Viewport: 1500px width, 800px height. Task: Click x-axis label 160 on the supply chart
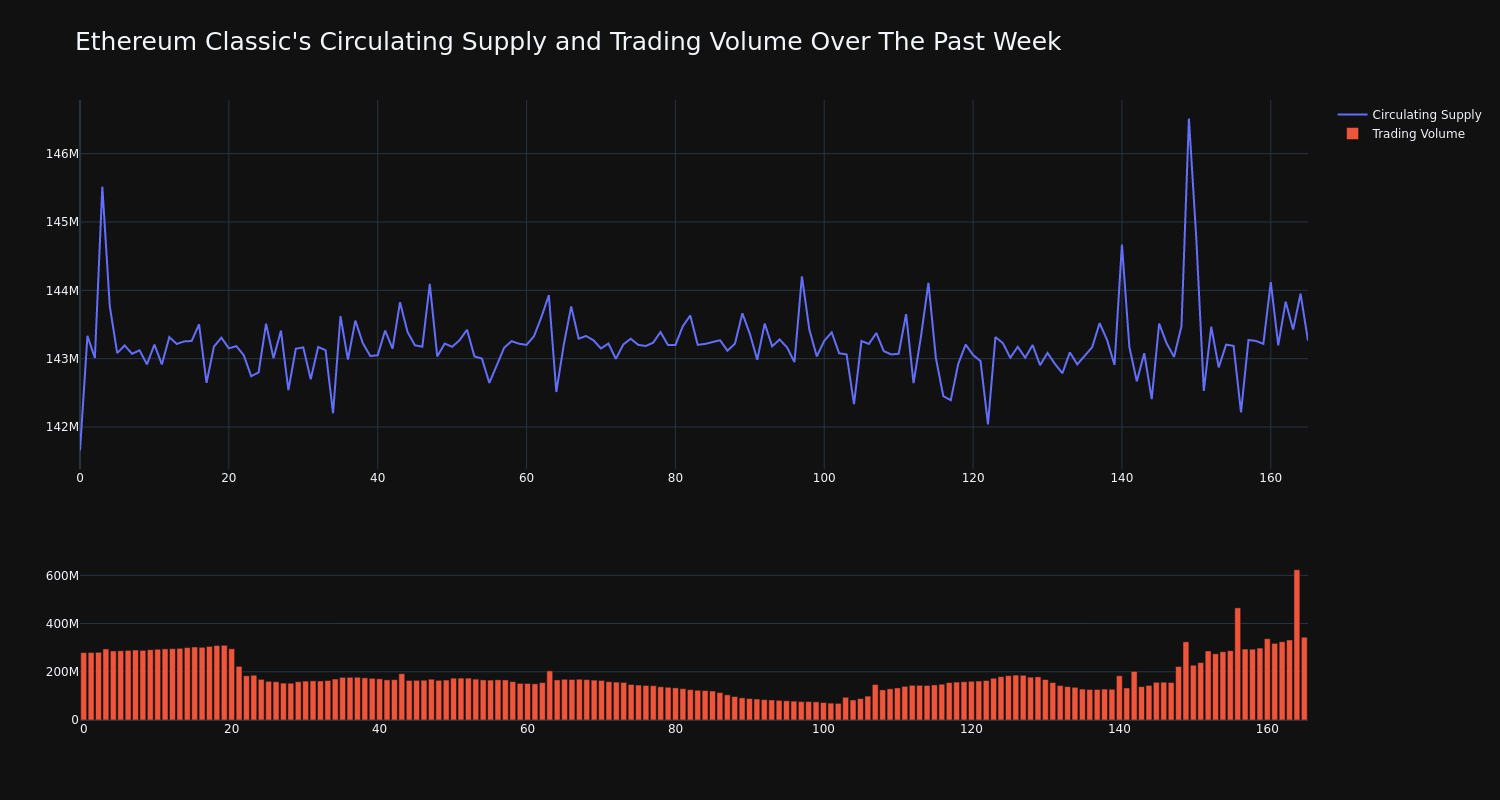[x=1271, y=478]
